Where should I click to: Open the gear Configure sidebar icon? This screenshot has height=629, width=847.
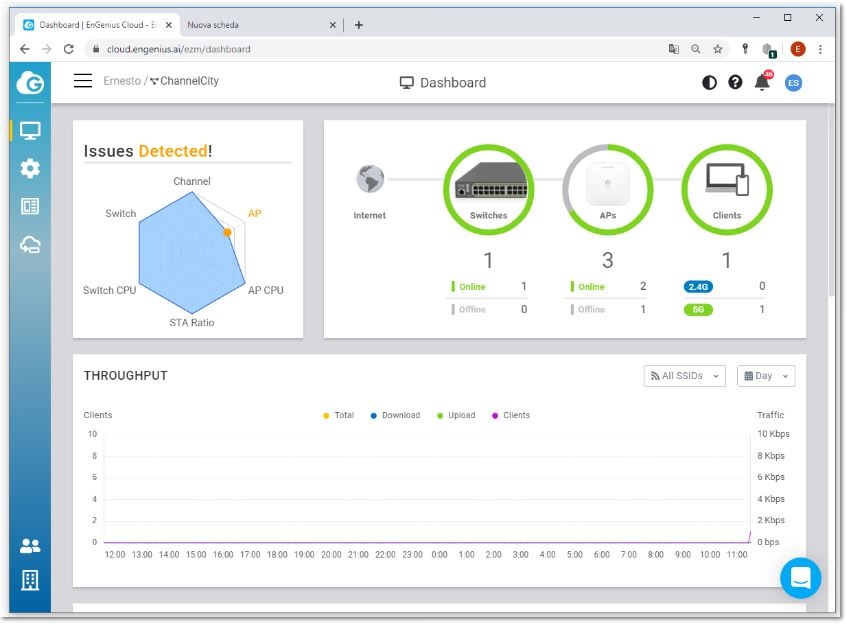[x=30, y=168]
